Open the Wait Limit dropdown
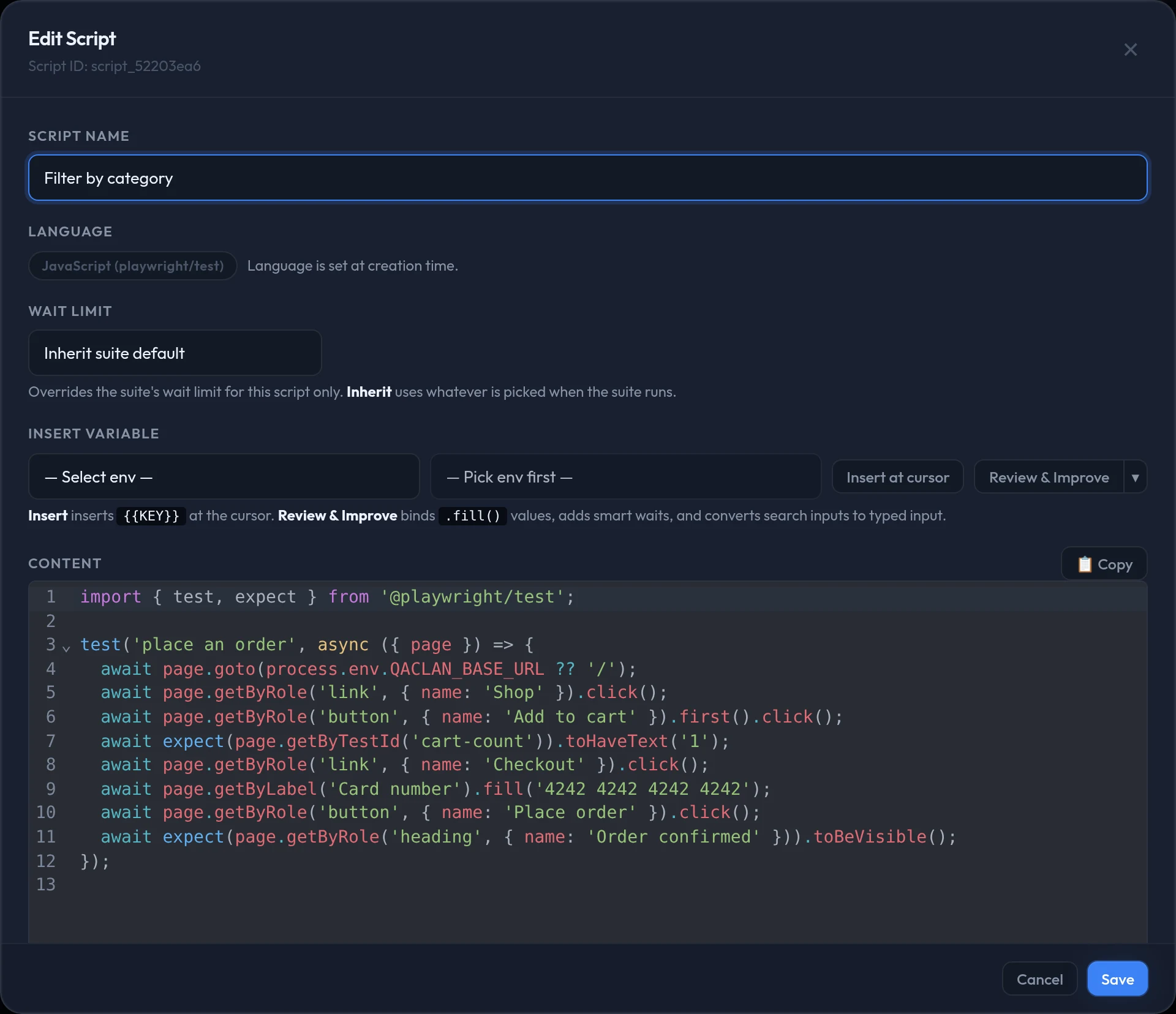The width and height of the screenshot is (1176, 1014). (175, 353)
